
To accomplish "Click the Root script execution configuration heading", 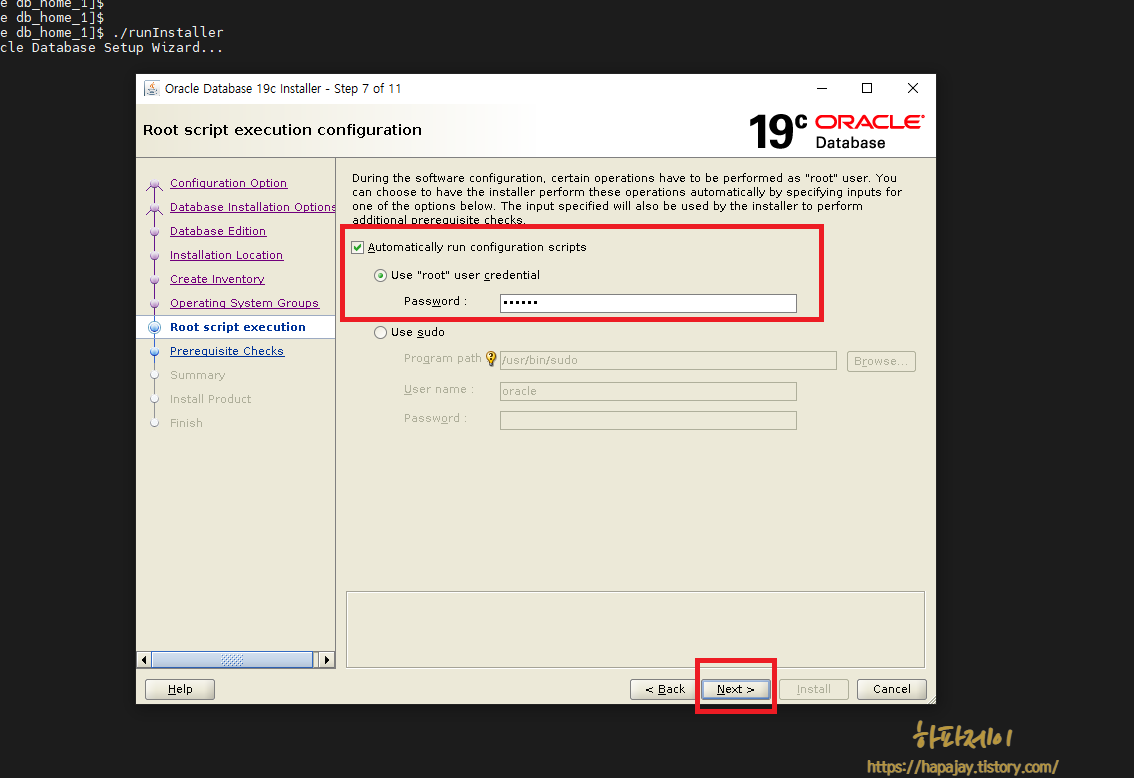I will 282,130.
